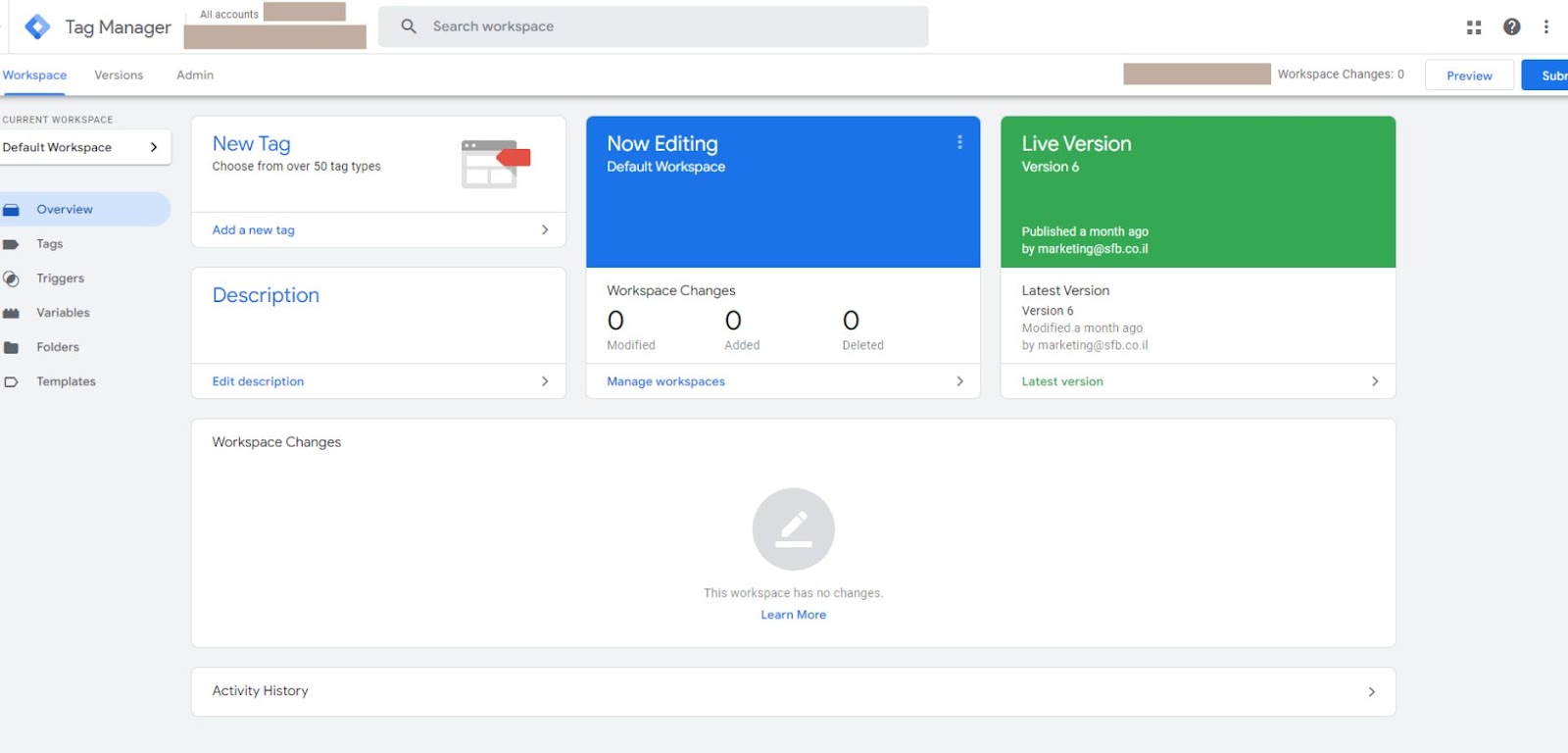
Task: Open the top-right three-dot options menu
Action: click(1546, 26)
